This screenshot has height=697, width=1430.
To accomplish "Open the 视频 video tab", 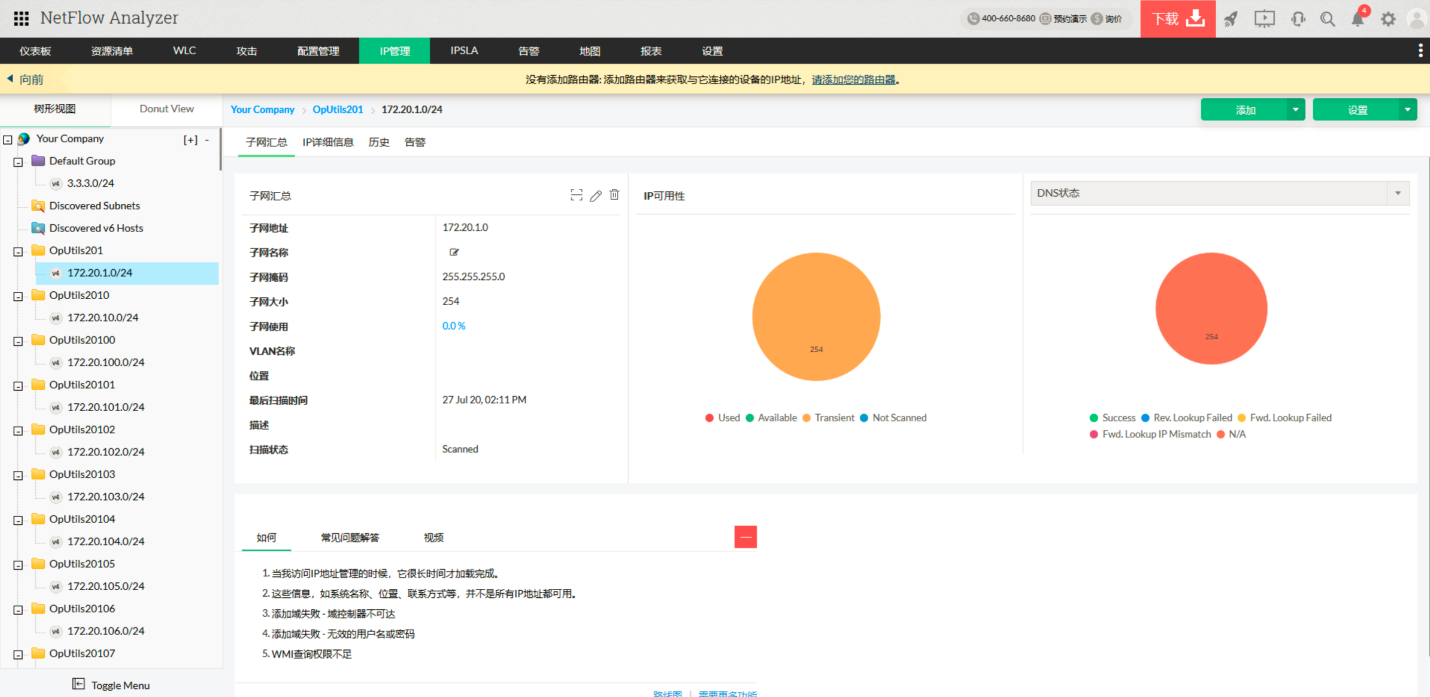I will (x=433, y=537).
